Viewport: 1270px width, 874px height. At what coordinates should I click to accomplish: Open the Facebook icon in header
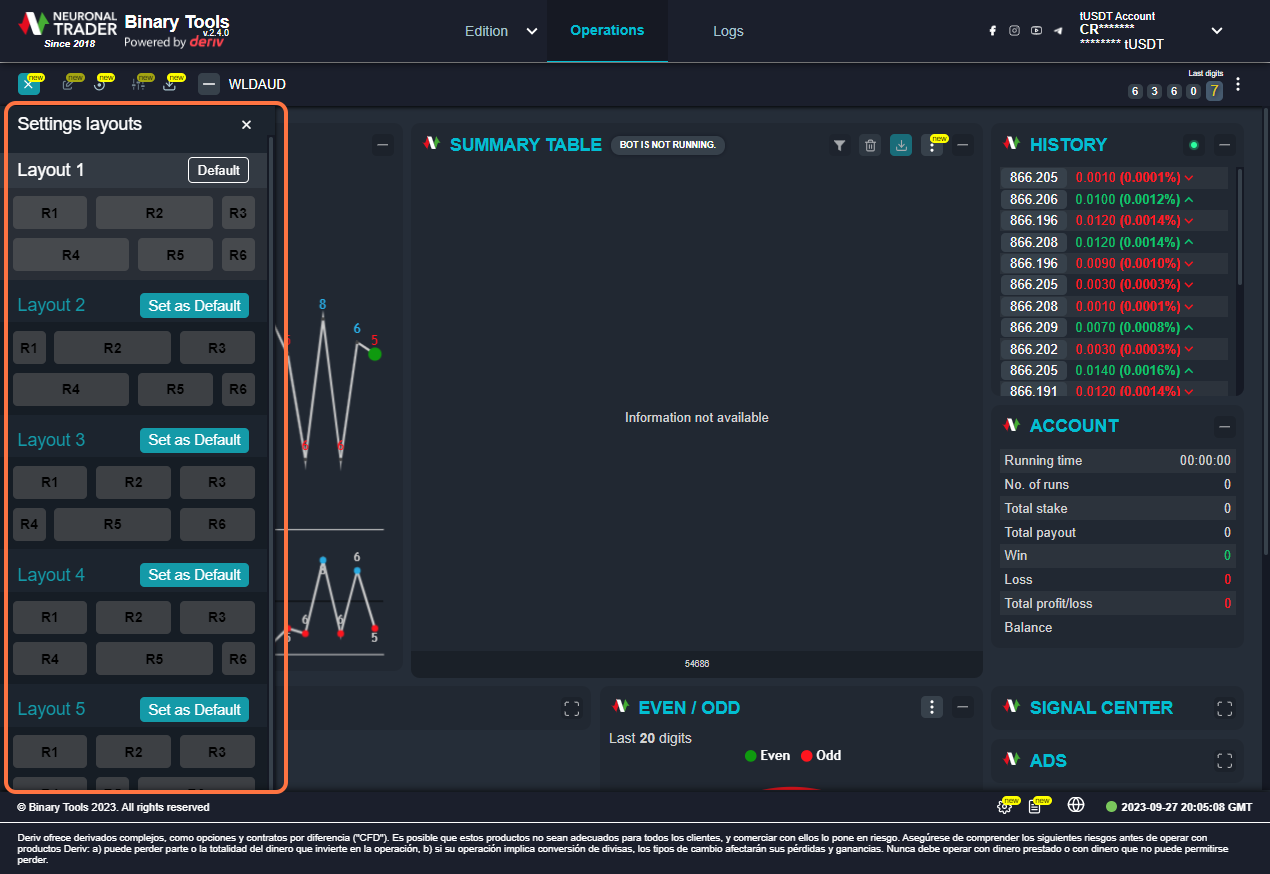[x=992, y=31]
